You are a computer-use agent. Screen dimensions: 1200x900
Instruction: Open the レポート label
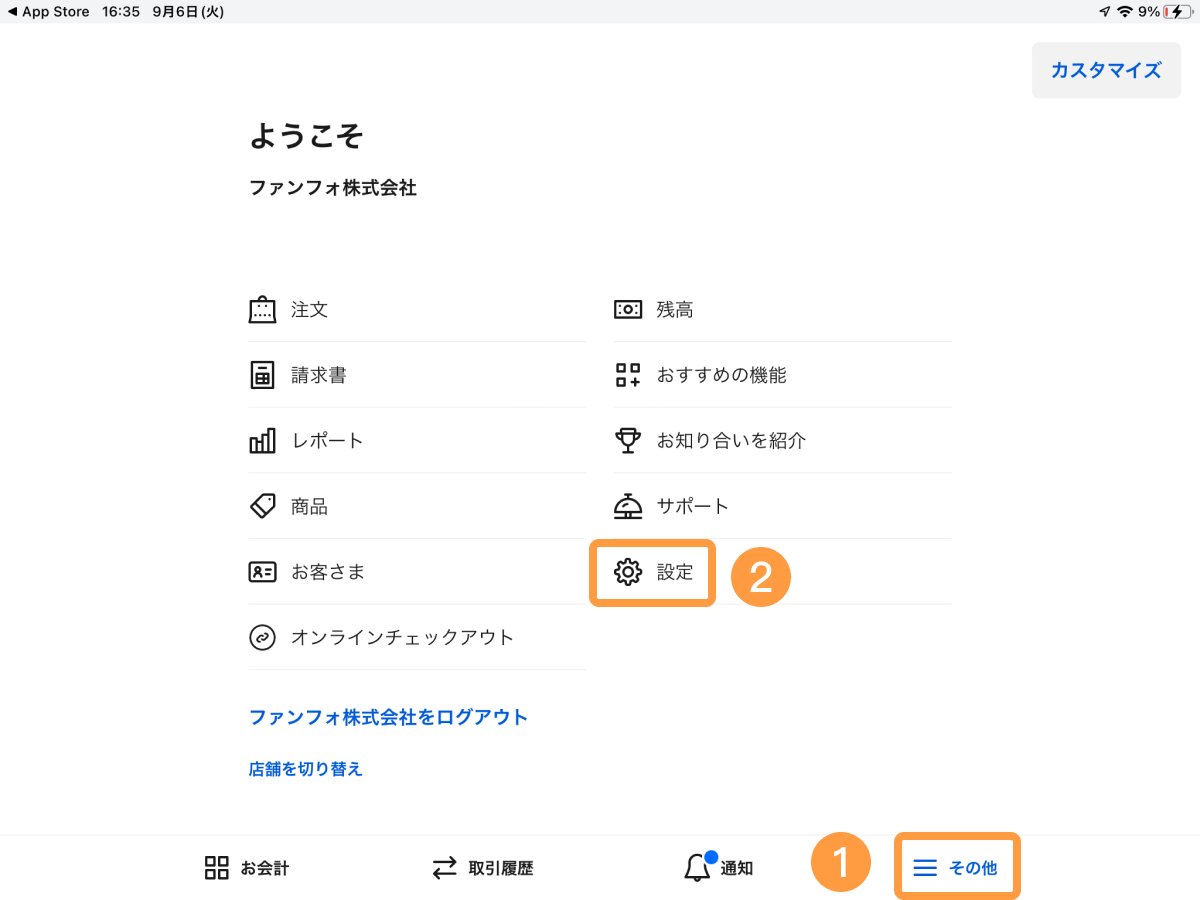coord(328,441)
